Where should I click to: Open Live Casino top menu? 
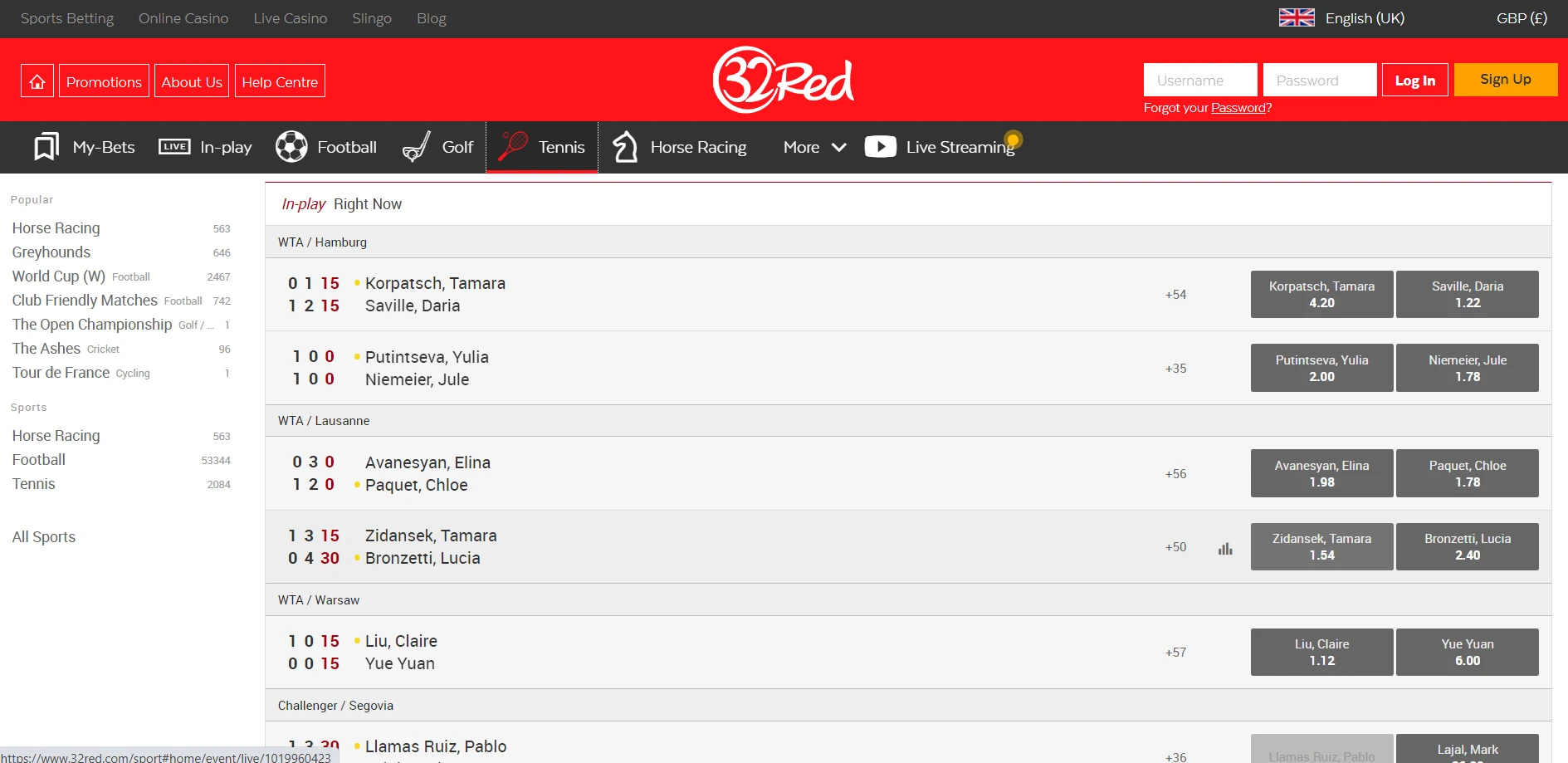[x=291, y=18]
